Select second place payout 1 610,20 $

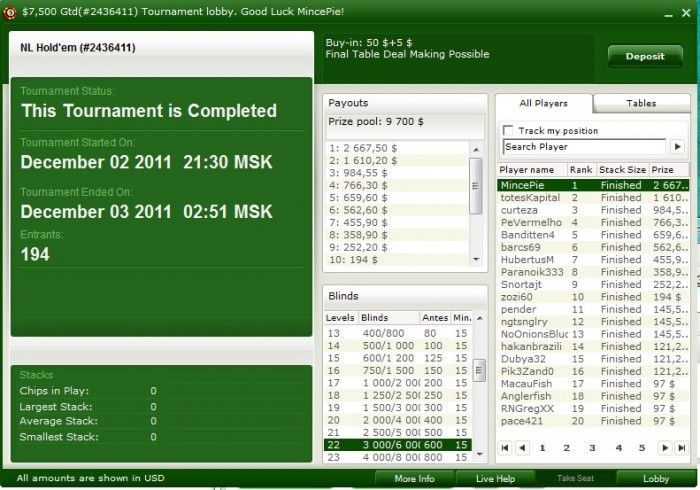coord(397,161)
